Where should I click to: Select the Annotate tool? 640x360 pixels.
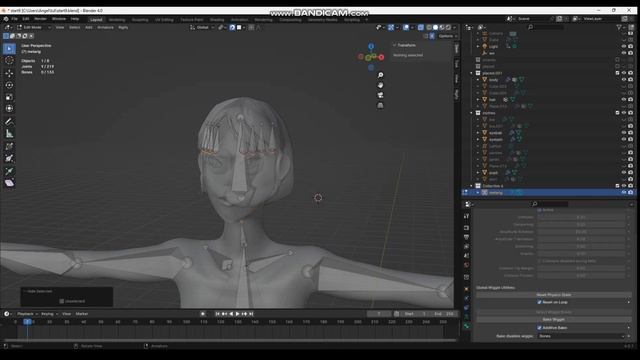coord(9,122)
